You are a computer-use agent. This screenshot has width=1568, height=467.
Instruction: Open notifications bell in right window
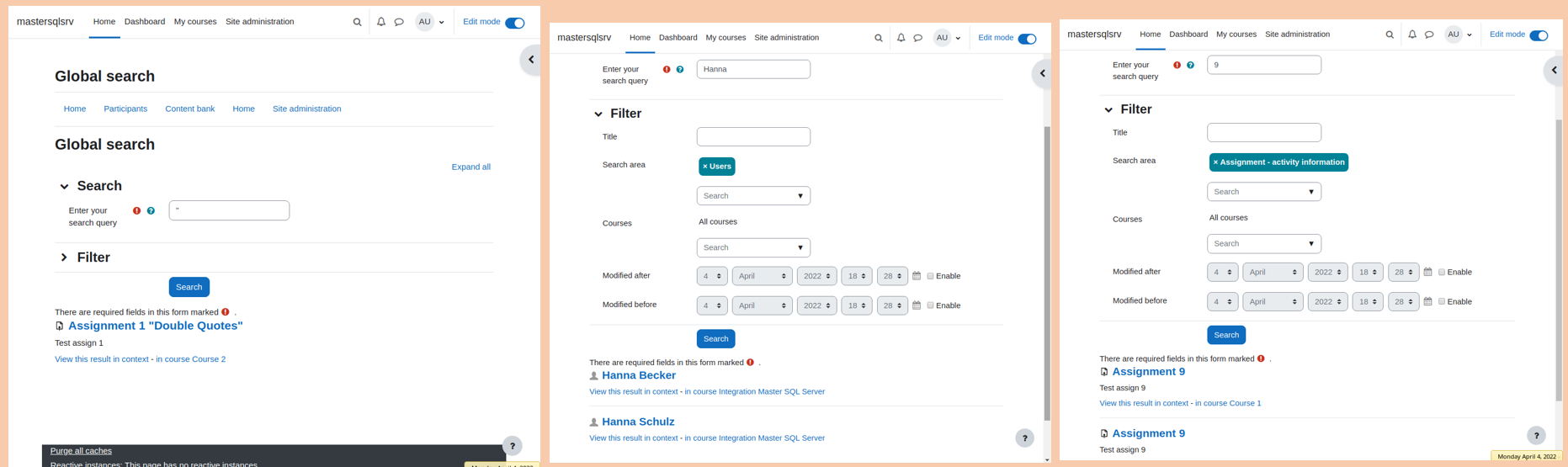(x=1412, y=34)
